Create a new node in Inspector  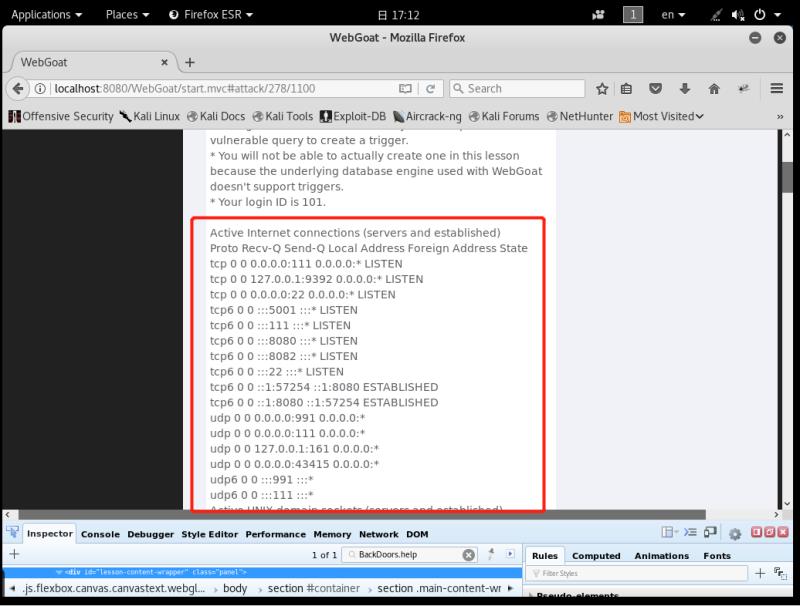pos(14,554)
